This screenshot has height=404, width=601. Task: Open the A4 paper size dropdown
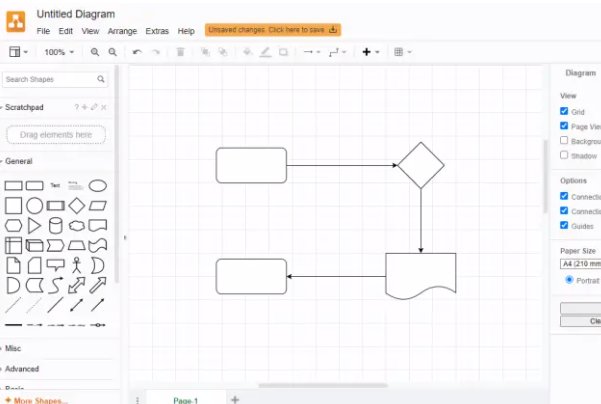click(x=580, y=264)
